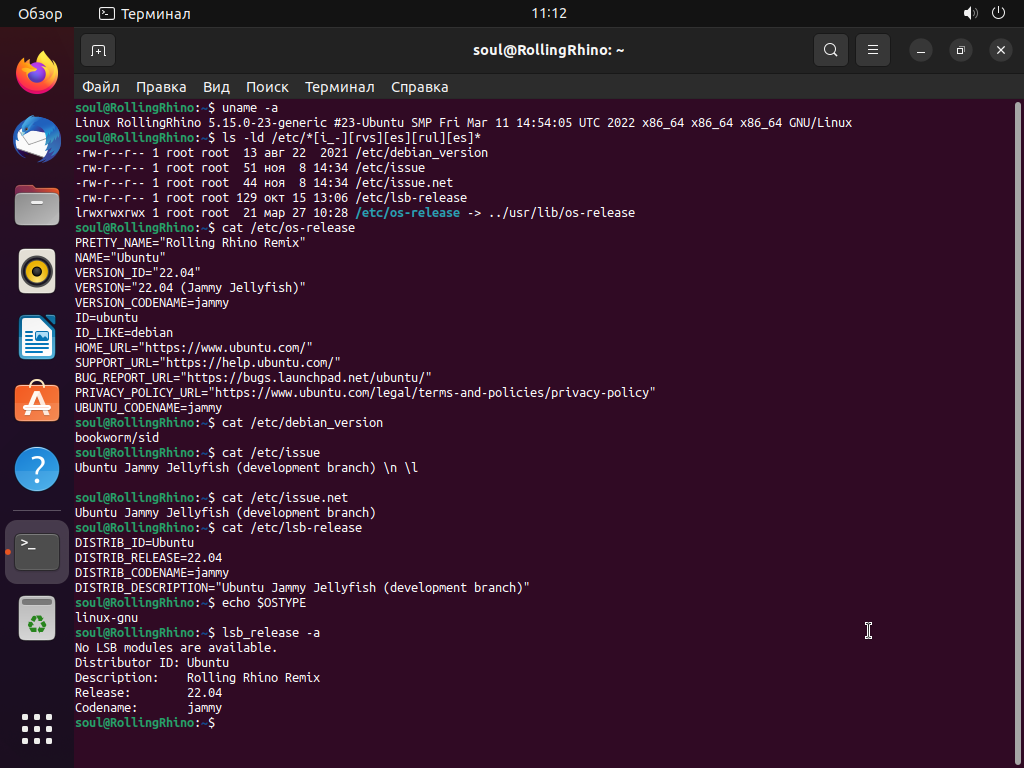
Task: Open Thunderbird mail from the dock
Action: tap(37, 139)
